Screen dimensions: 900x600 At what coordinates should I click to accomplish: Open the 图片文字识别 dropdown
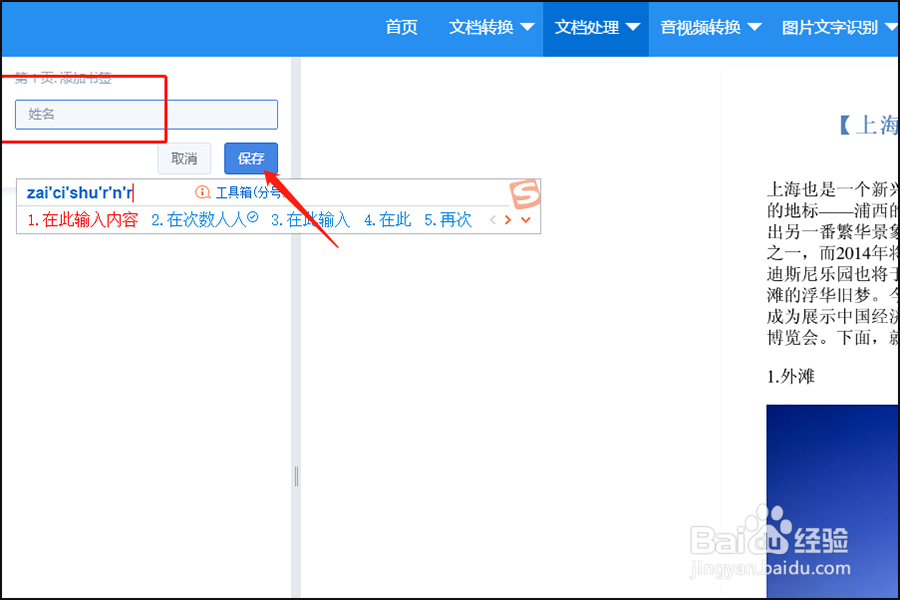(x=836, y=28)
